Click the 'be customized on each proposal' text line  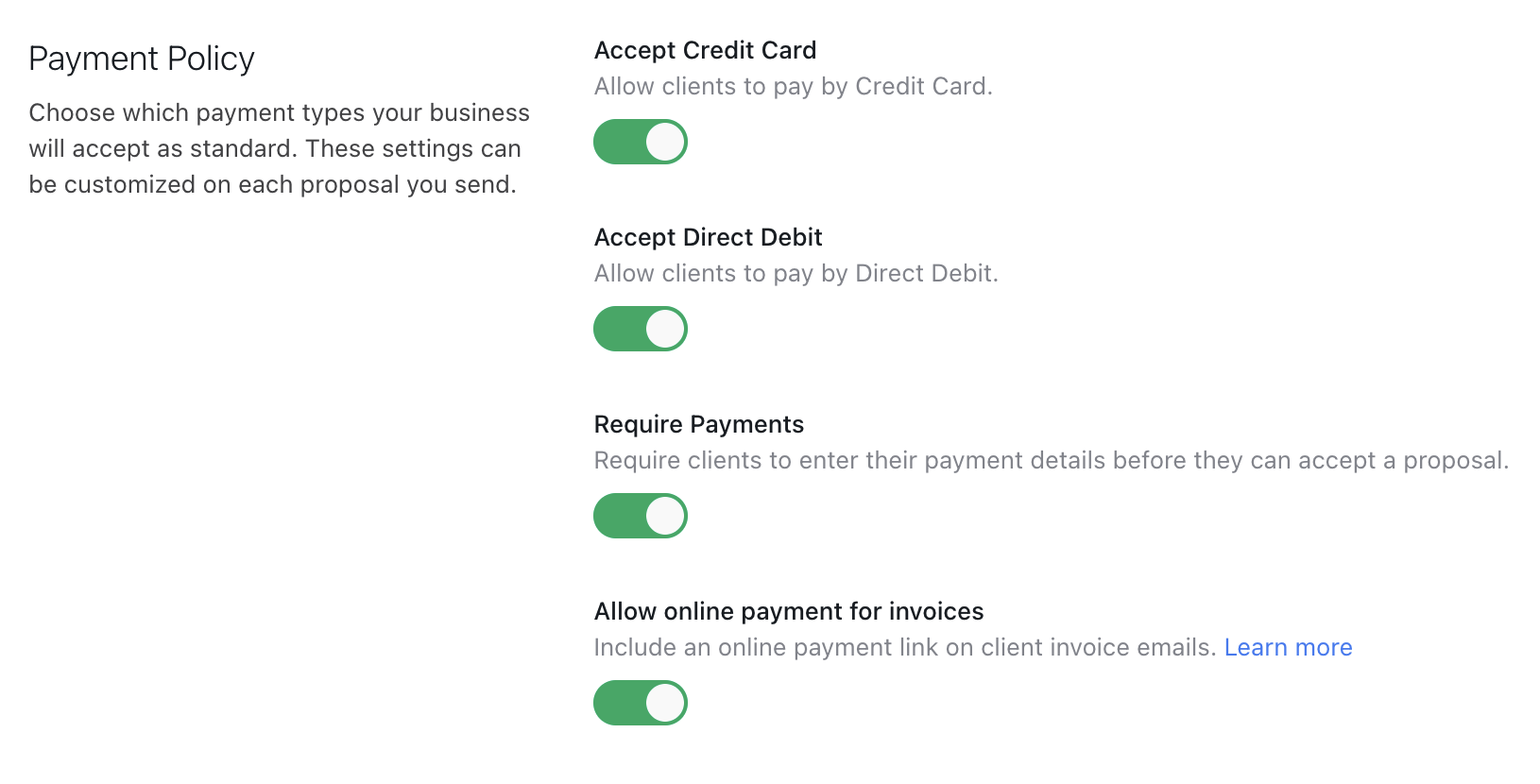pos(272,184)
